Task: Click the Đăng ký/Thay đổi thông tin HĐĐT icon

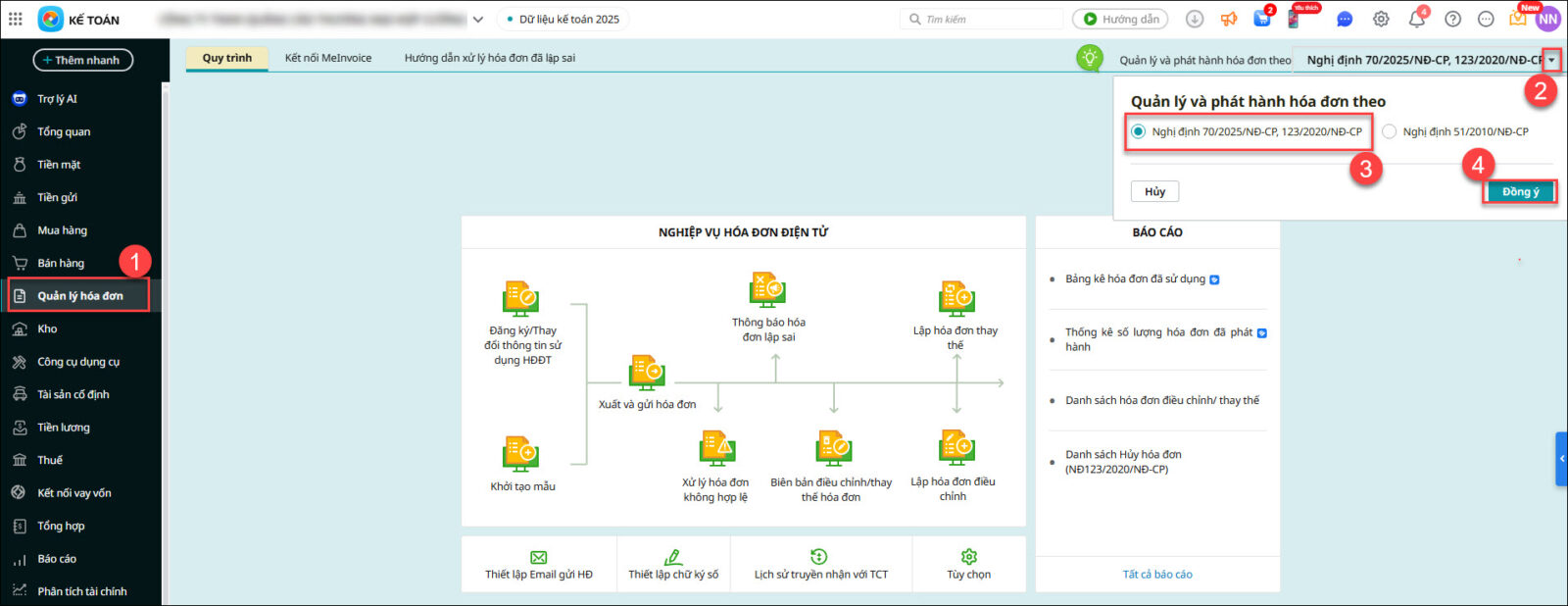Action: pyautogui.click(x=521, y=298)
